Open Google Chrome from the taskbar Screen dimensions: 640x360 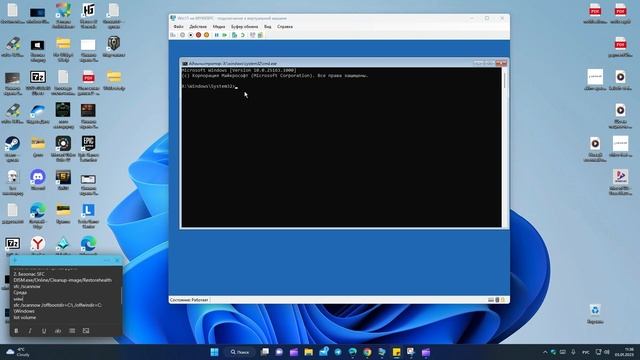coord(367,352)
